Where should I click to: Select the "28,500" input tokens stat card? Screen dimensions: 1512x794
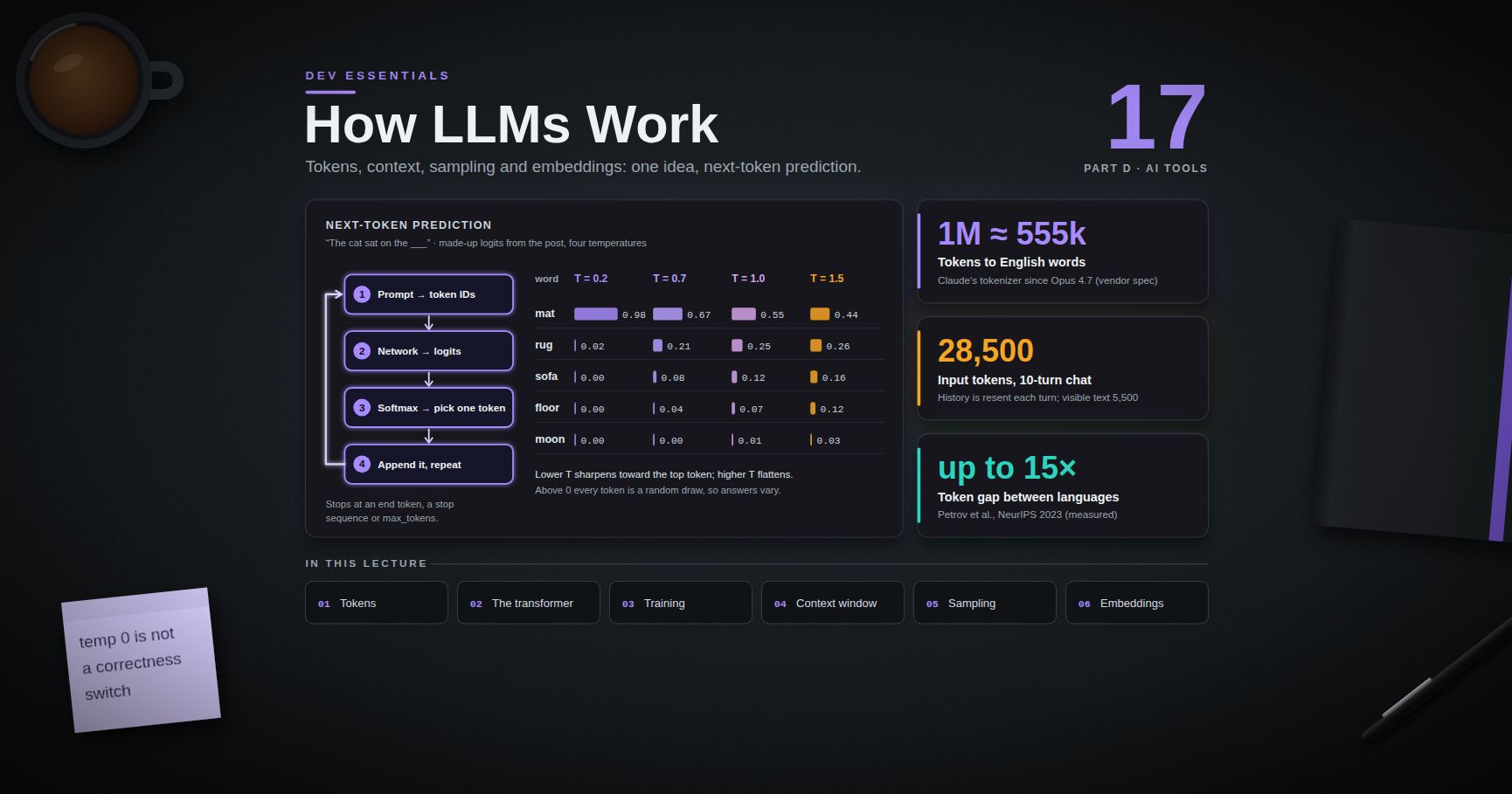click(x=1063, y=369)
